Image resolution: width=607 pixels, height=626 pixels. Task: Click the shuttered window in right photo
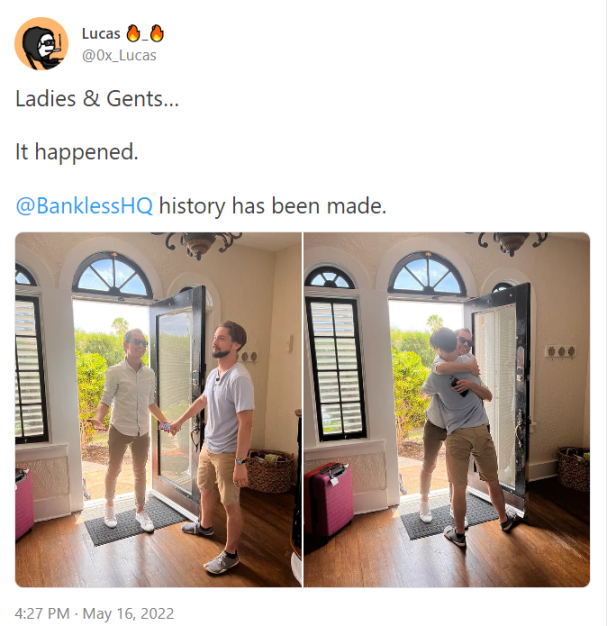pos(335,369)
